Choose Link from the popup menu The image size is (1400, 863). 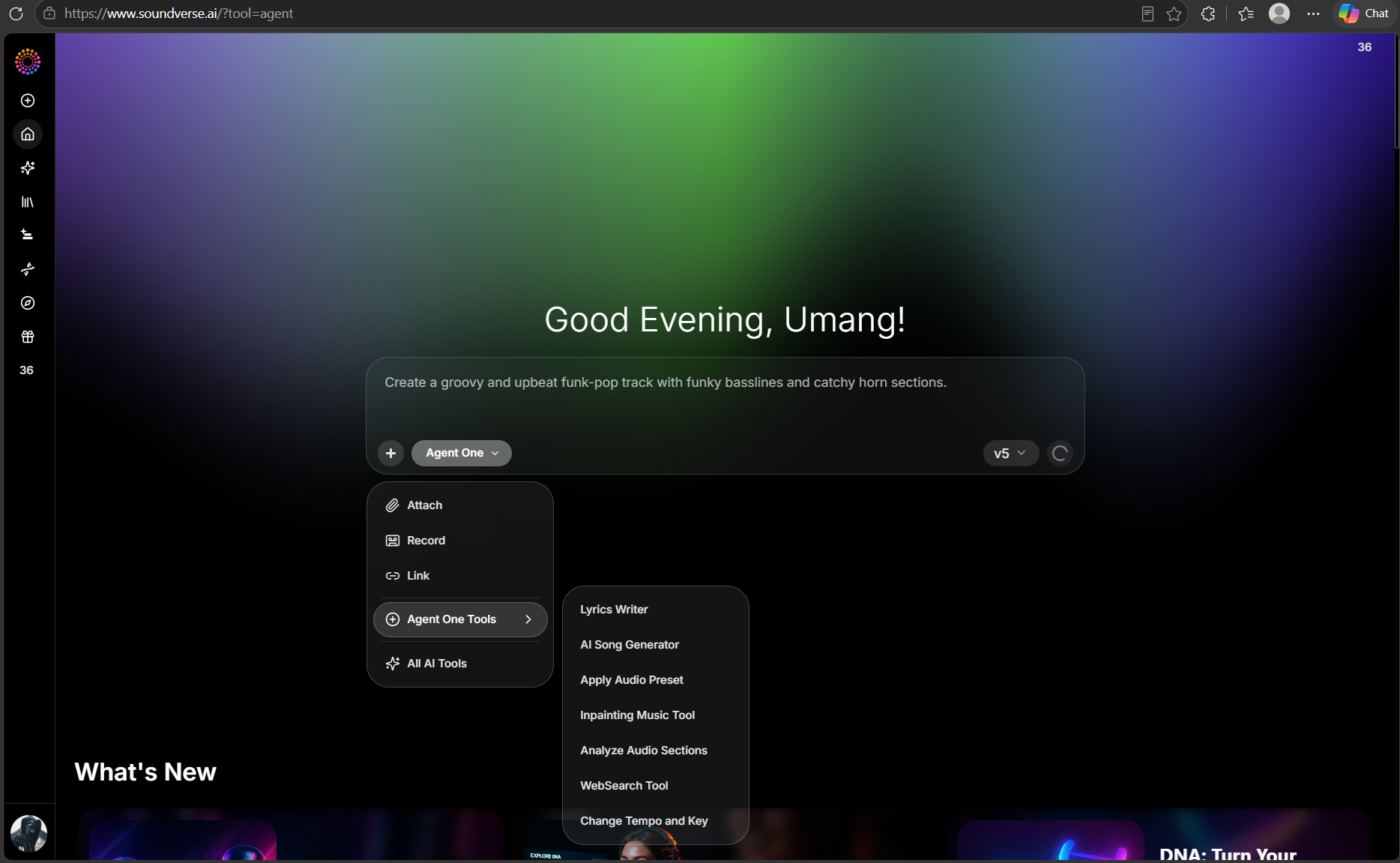[x=460, y=576]
